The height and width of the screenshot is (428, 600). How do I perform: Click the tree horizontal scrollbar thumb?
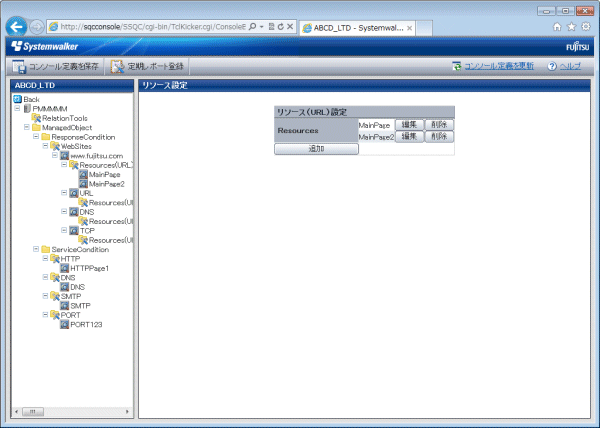pyautogui.click(x=33, y=412)
